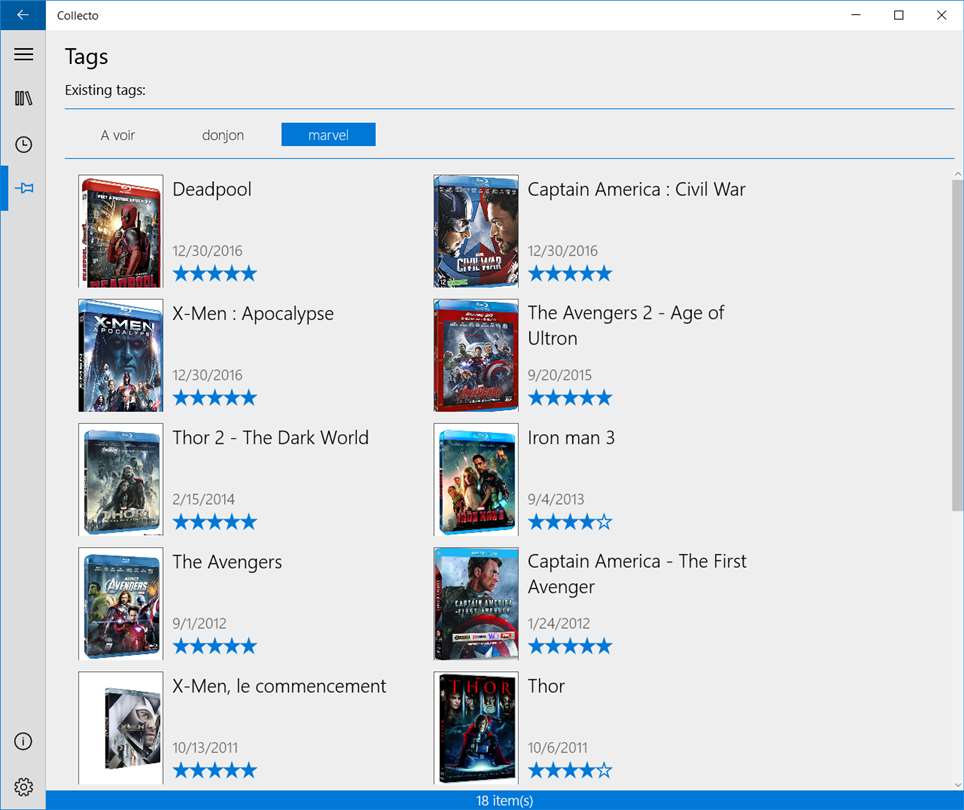Image resolution: width=964 pixels, height=810 pixels.
Task: Maximize the Collecto window
Action: click(x=898, y=15)
